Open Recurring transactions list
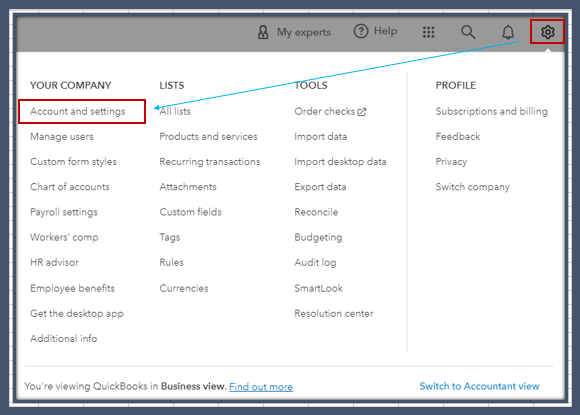The image size is (580, 415). (x=210, y=162)
